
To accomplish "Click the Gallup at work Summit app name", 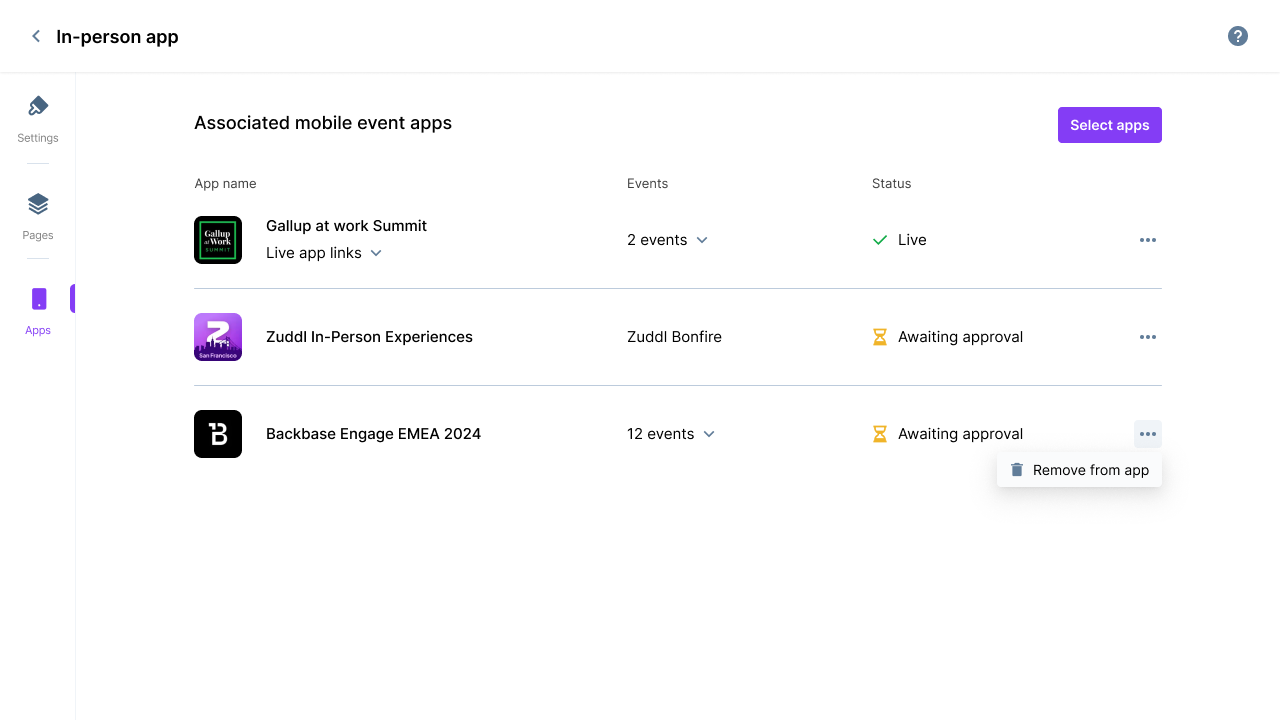I will 346,226.
